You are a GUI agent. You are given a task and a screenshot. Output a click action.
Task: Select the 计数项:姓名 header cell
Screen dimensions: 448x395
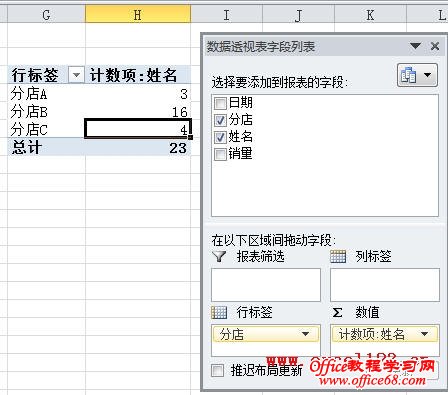click(x=138, y=75)
